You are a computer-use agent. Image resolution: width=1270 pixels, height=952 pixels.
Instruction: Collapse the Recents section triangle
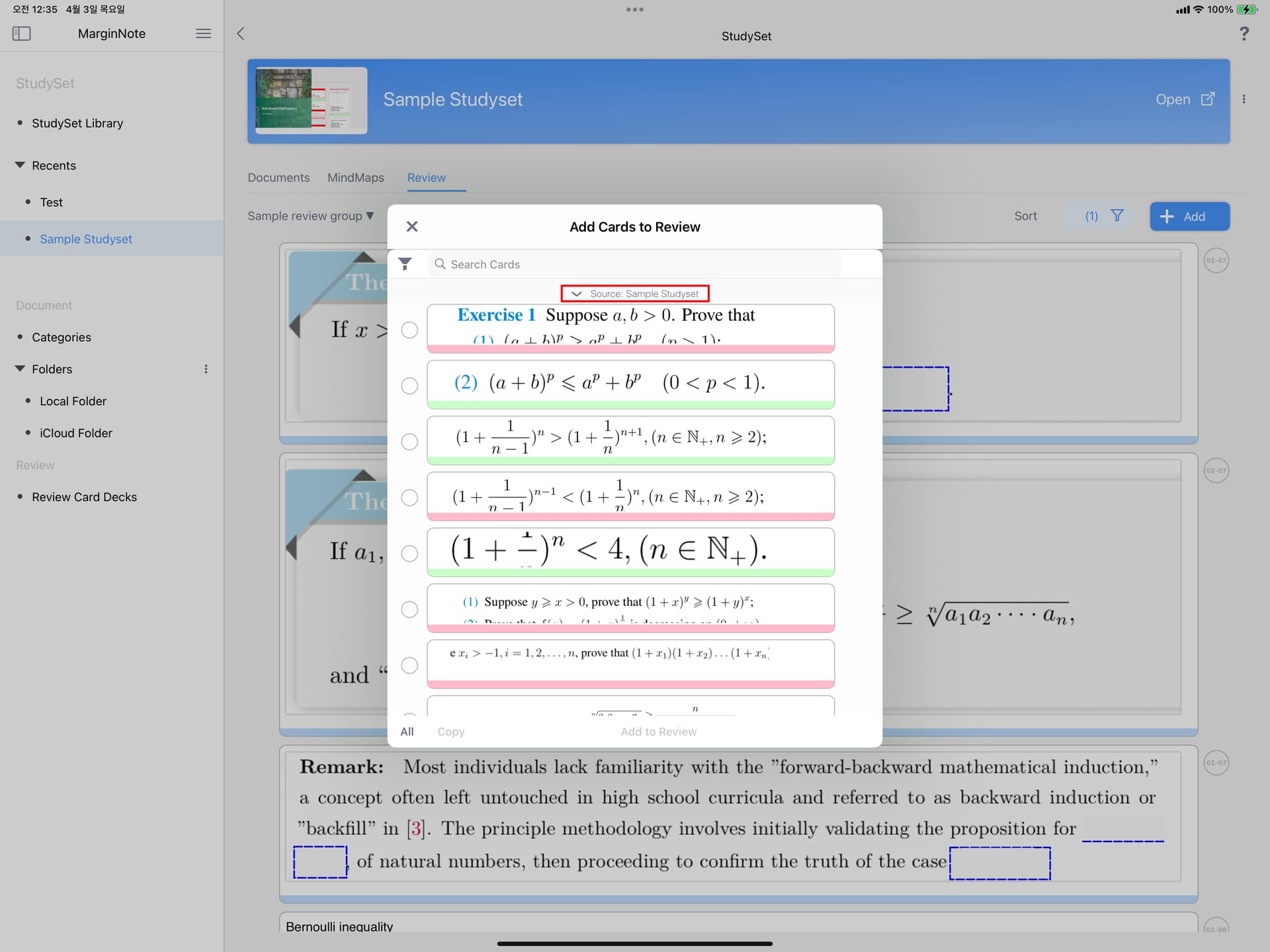coord(20,165)
